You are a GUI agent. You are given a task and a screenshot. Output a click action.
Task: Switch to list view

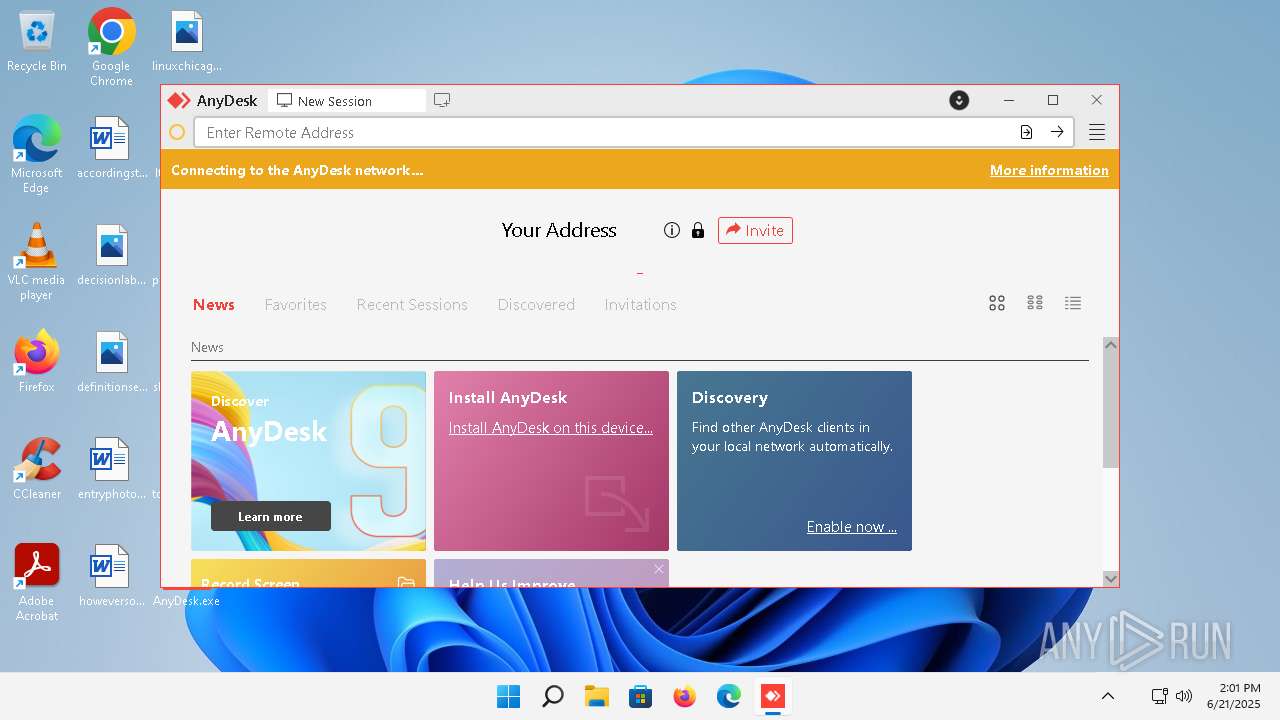tap(1073, 303)
